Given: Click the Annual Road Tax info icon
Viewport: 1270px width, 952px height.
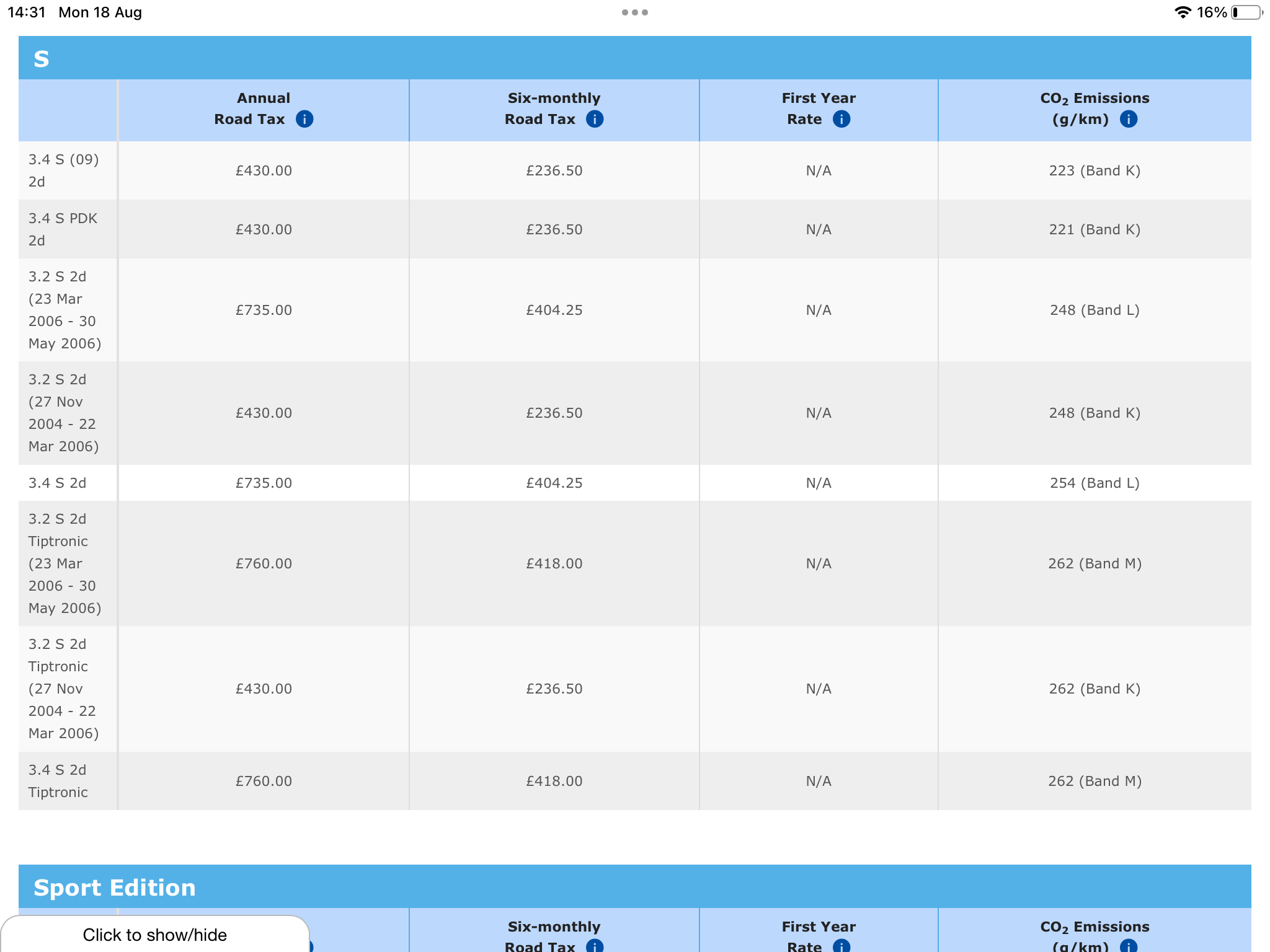Looking at the screenshot, I should click(x=304, y=119).
